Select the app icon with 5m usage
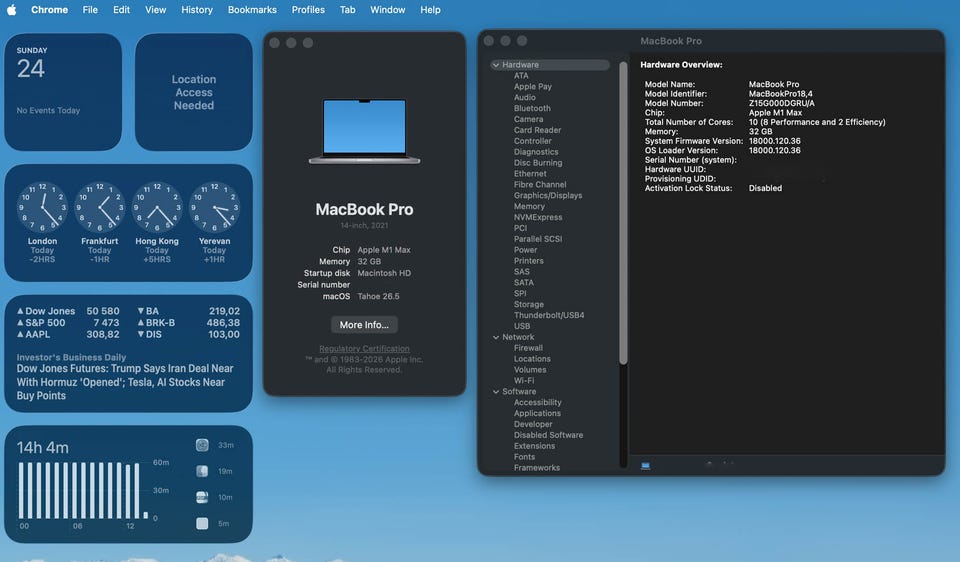The image size is (960, 562). pos(202,523)
